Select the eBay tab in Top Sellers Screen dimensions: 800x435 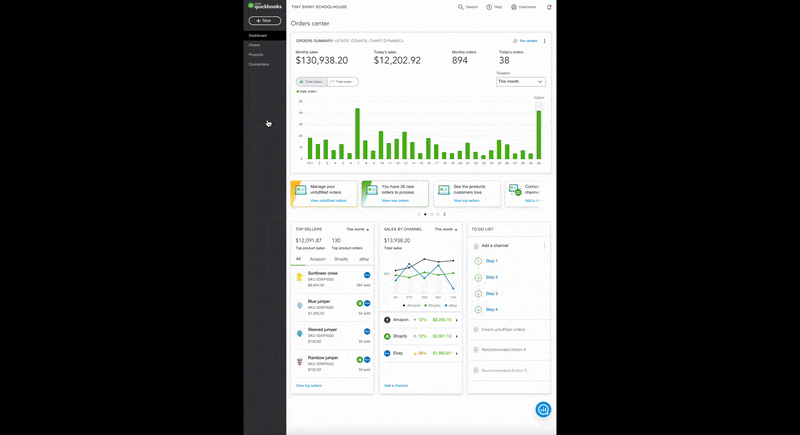click(364, 259)
